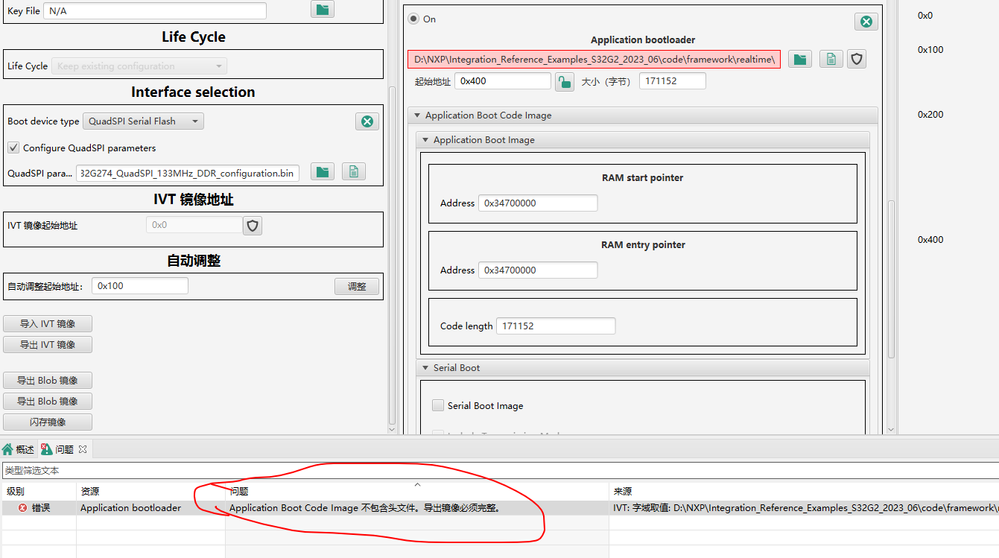Click RAM start pointer Address field
This screenshot has height=558, width=999.
click(538, 203)
